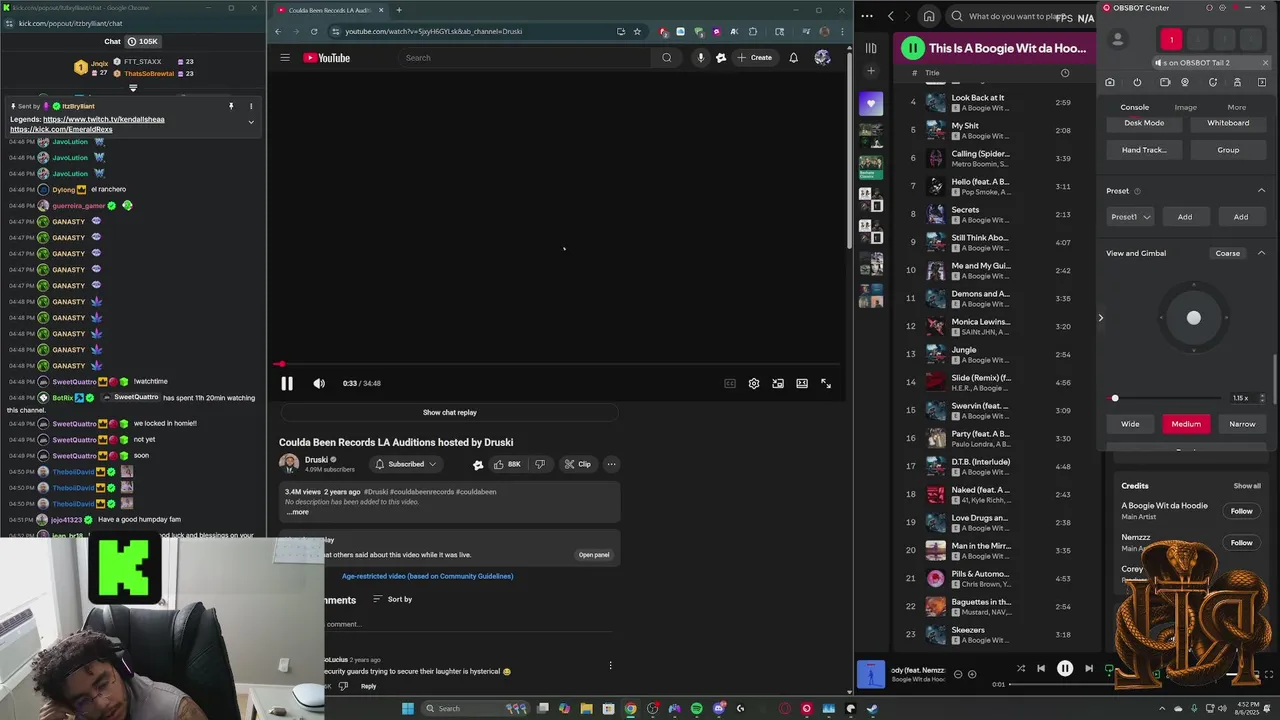Image resolution: width=1280 pixels, height=720 pixels.
Task: Toggle Spotify shuffle
Action: (1021, 669)
